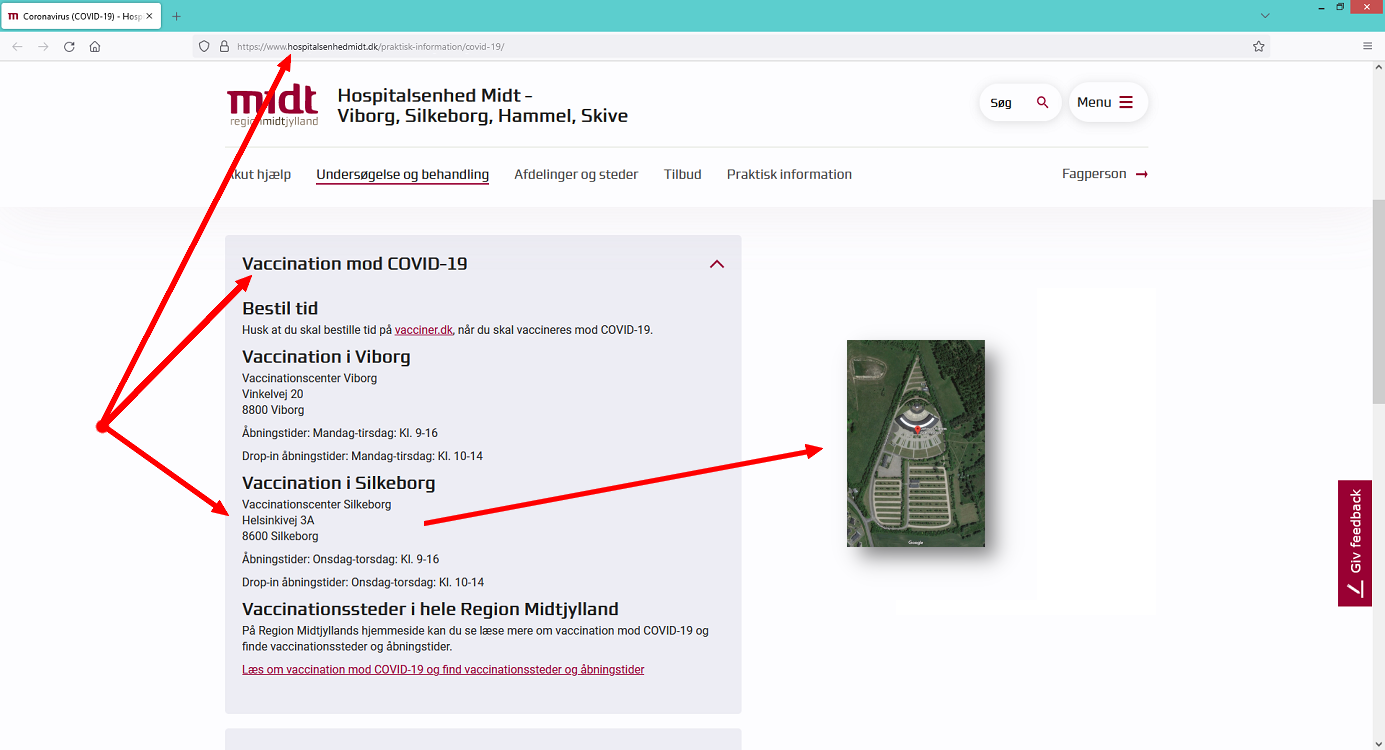Open the site Menu button
The height and width of the screenshot is (750, 1385).
point(1107,102)
